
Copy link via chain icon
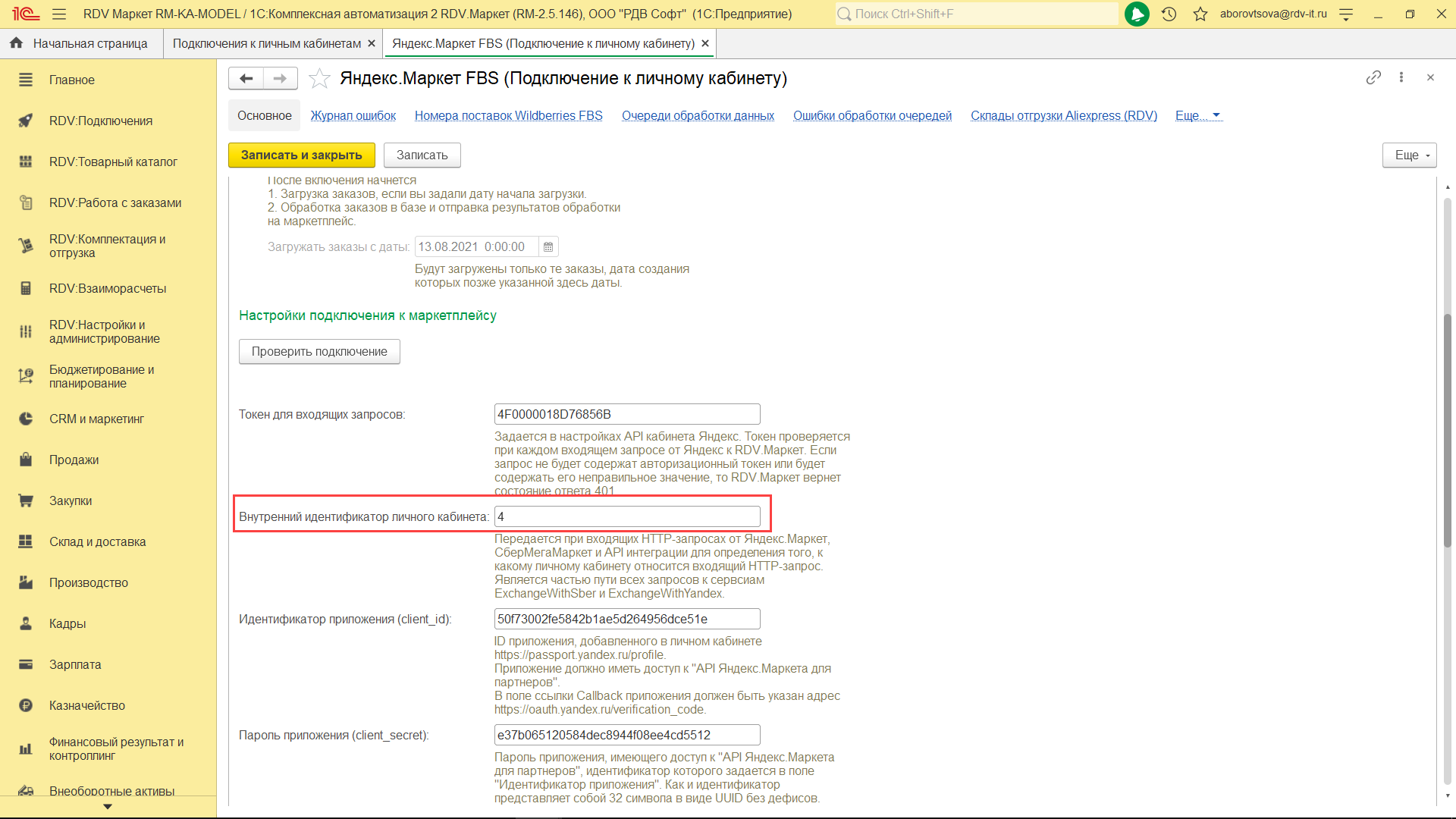point(1373,77)
